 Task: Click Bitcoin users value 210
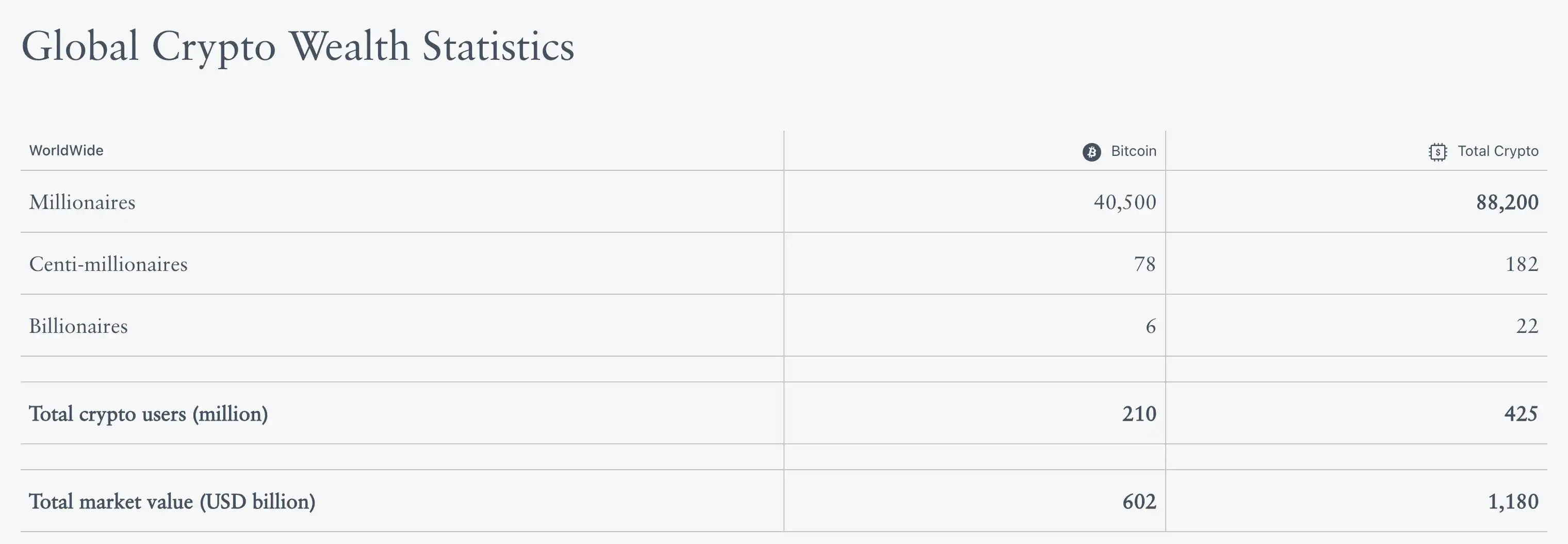point(1139,414)
